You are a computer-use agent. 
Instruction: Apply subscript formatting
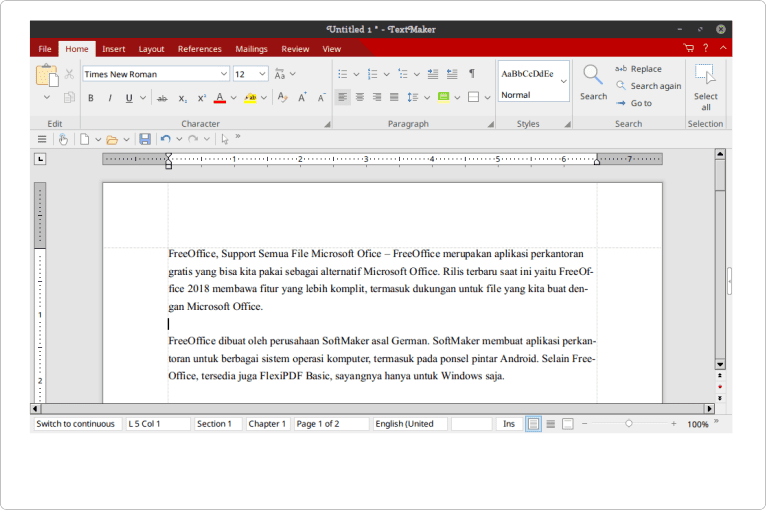coord(182,98)
